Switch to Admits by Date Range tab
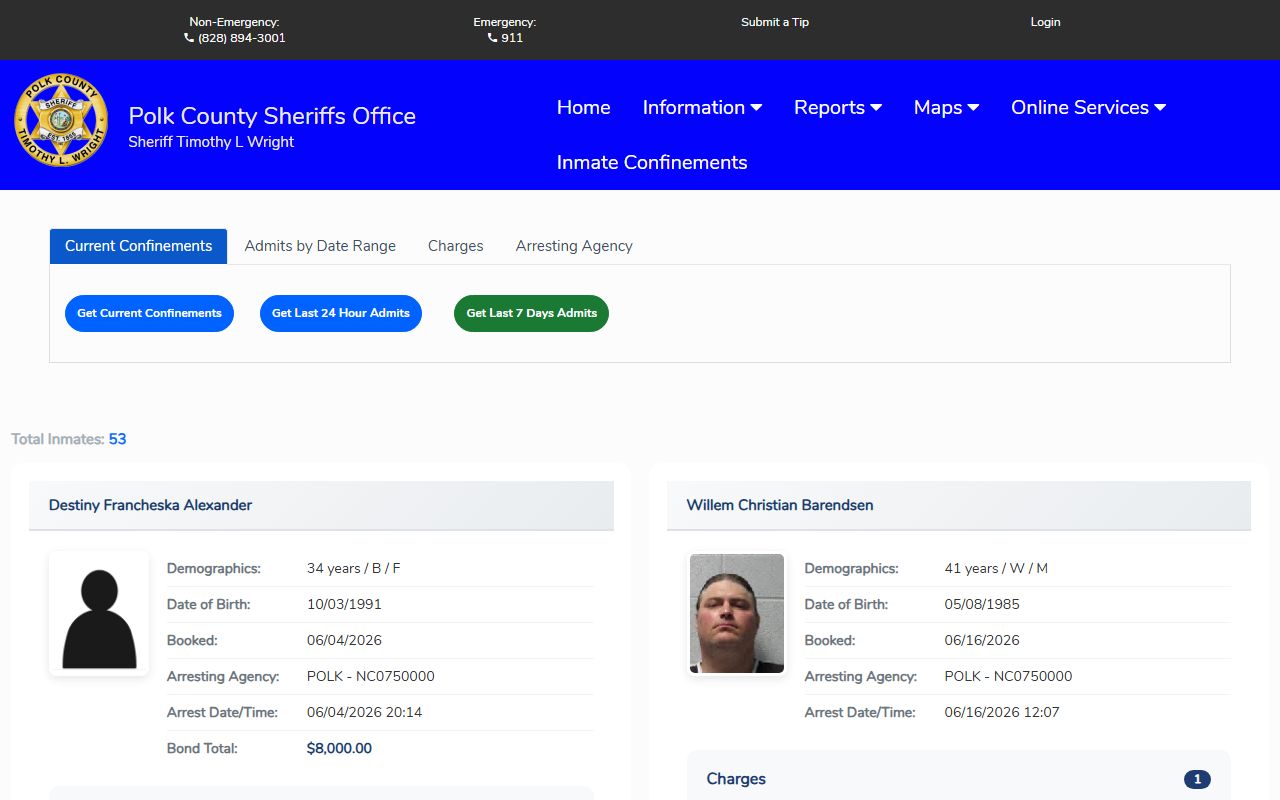This screenshot has width=1280, height=800. (x=320, y=246)
